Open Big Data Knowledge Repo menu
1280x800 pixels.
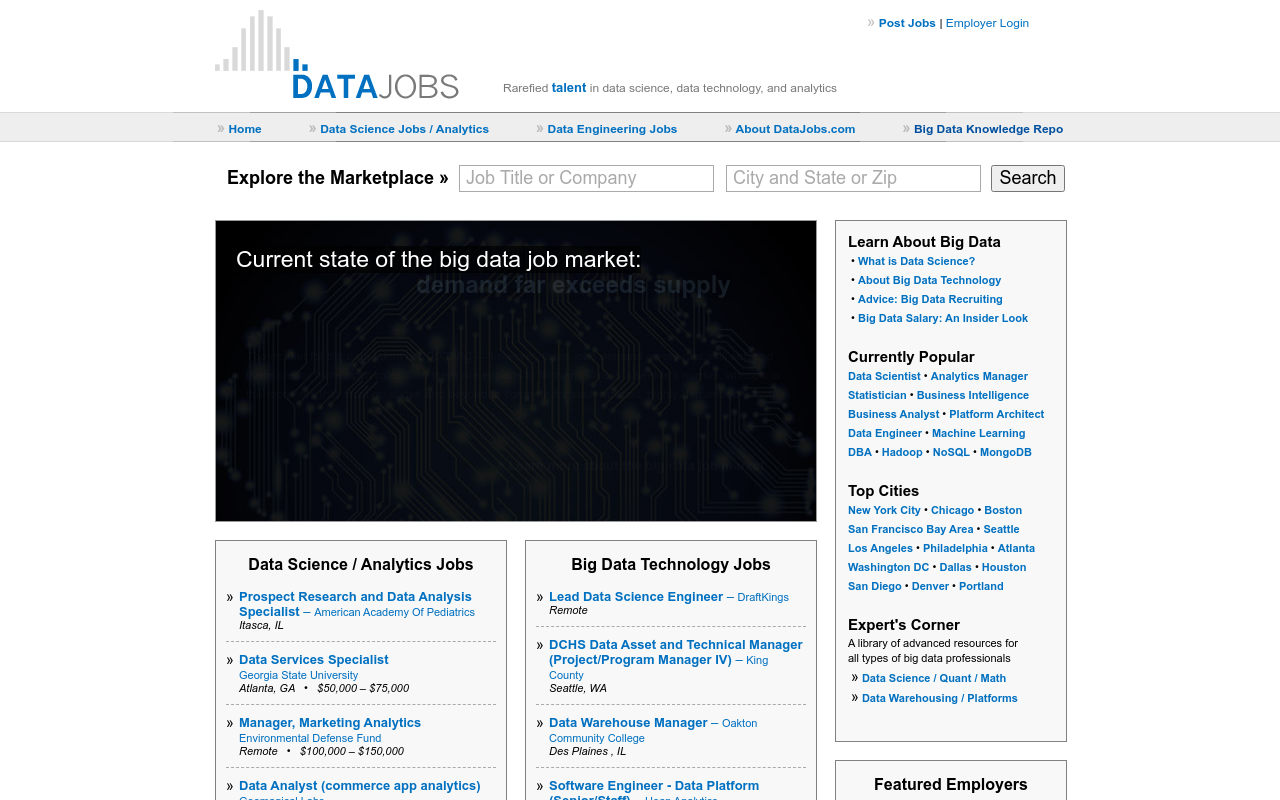pyautogui.click(x=988, y=129)
